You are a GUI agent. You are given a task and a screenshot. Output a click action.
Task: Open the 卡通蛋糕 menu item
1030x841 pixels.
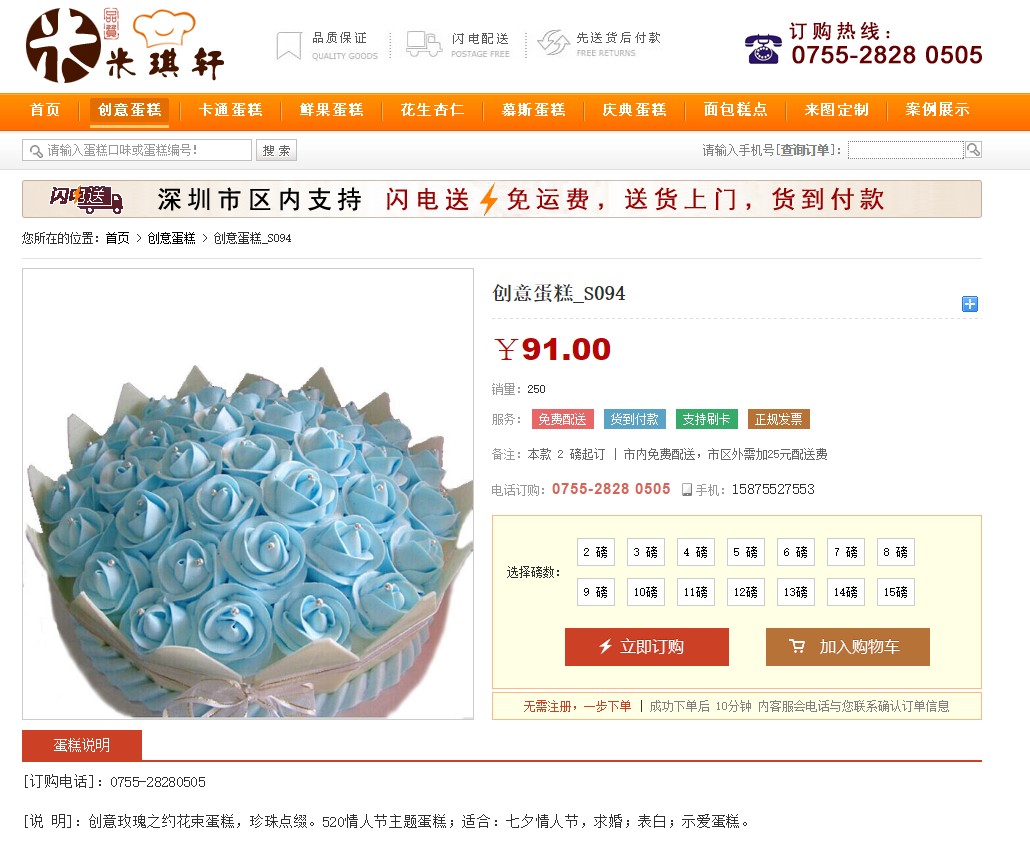231,110
